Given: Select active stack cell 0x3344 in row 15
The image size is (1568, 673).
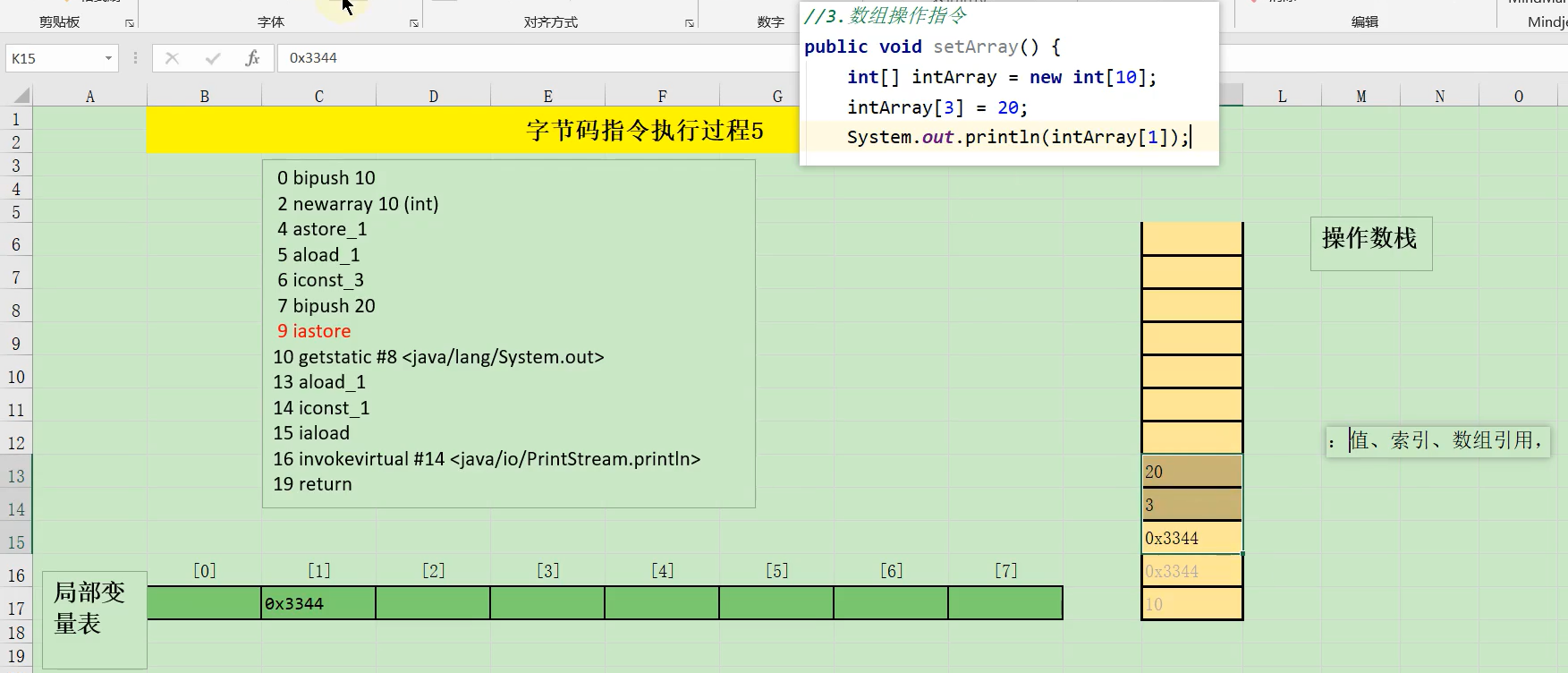Looking at the screenshot, I should click(x=1192, y=538).
